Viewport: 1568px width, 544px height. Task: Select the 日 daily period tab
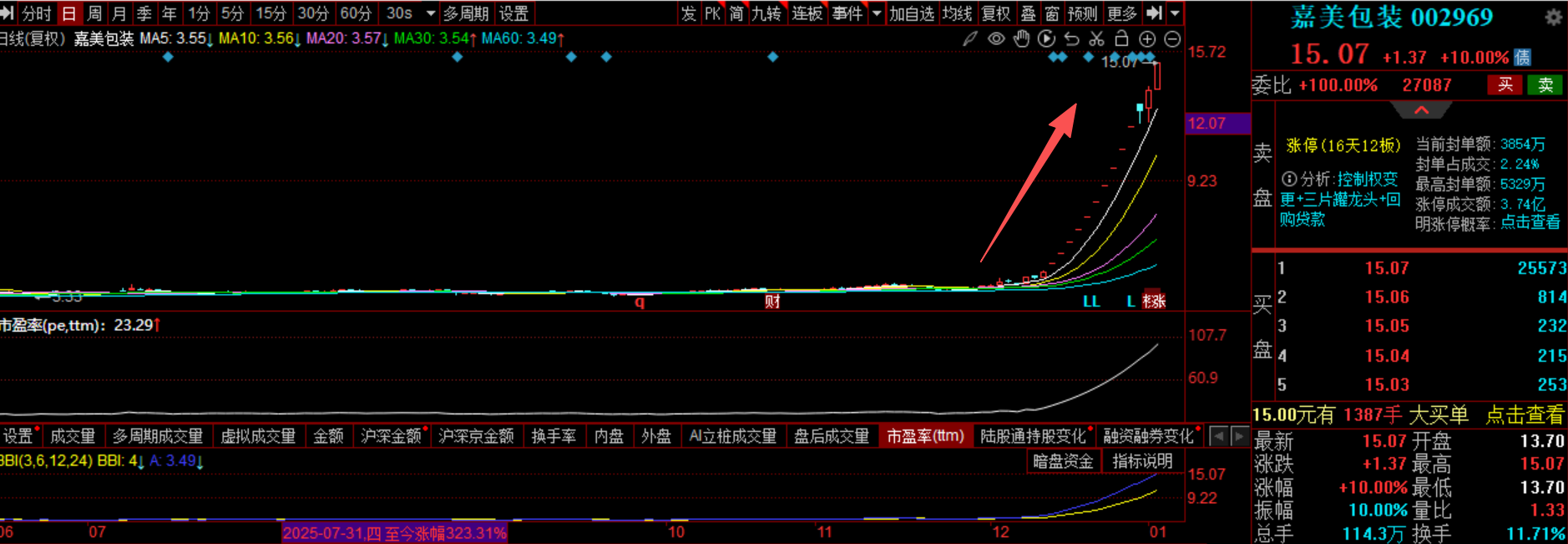[x=69, y=13]
